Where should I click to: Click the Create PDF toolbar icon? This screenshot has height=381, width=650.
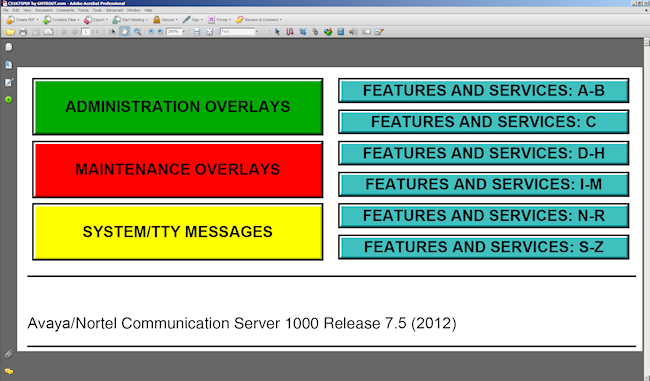[10, 19]
